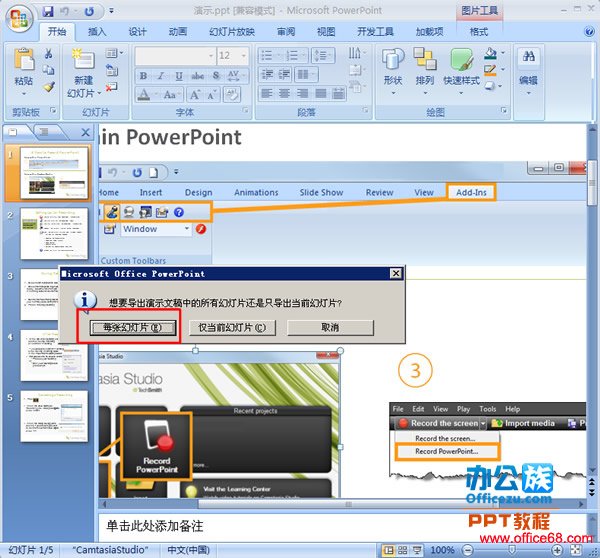Click the 取消 button in dialog
This screenshot has height=558, width=600.
coord(330,327)
